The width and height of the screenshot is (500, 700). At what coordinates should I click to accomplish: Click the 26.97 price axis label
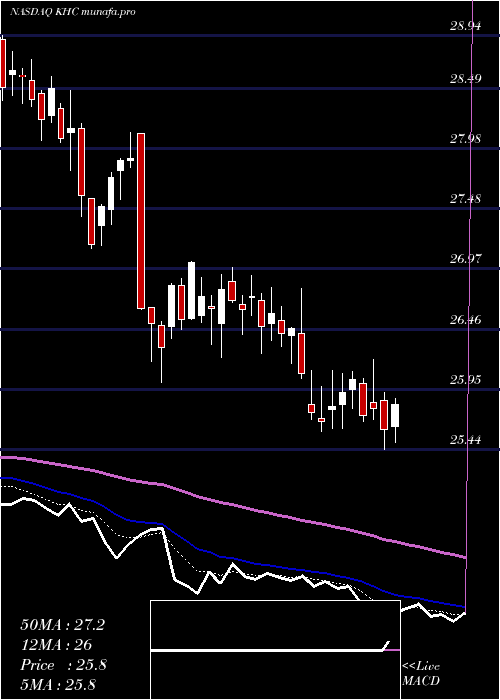coord(466,258)
